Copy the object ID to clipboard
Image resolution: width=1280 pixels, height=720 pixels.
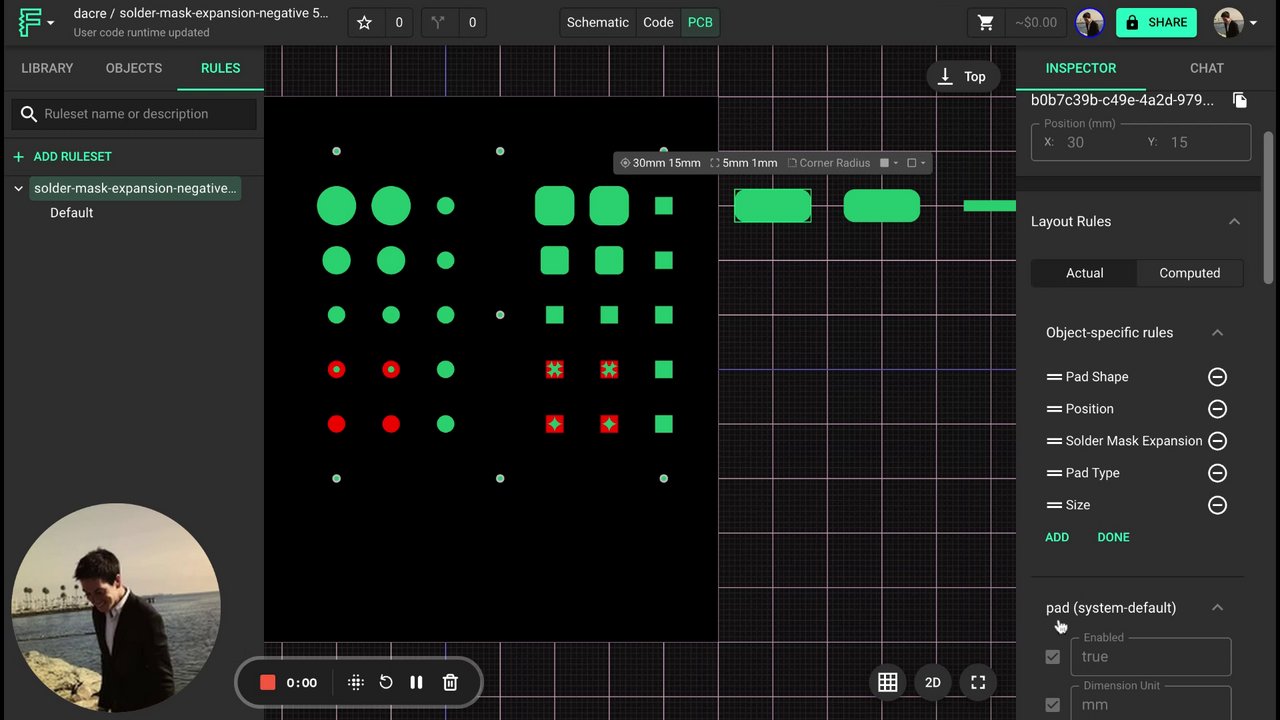tap(1240, 100)
